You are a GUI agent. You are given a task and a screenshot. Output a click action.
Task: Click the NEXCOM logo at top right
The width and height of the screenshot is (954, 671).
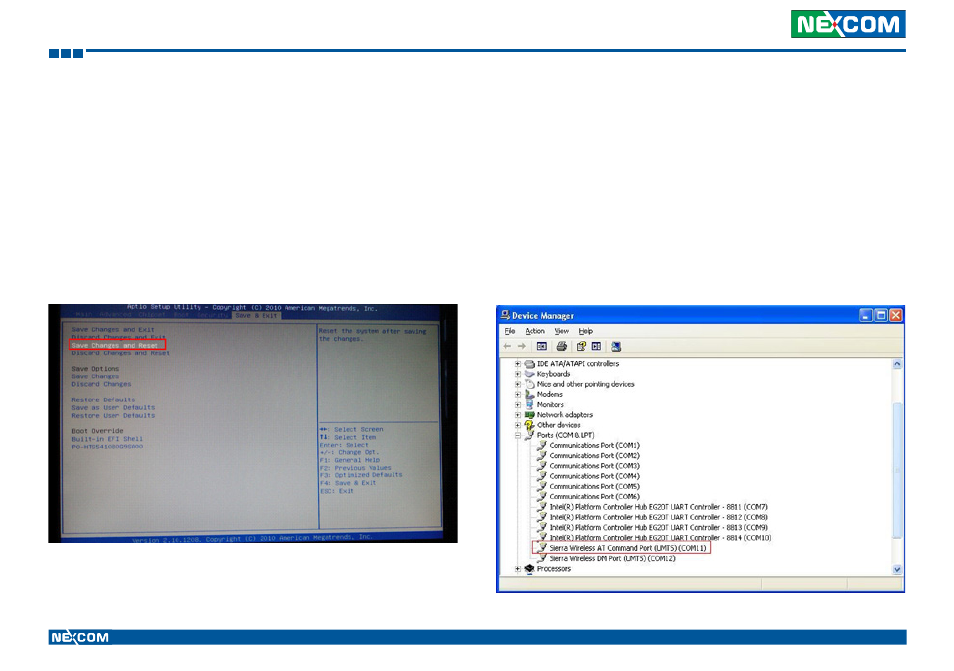click(x=848, y=24)
